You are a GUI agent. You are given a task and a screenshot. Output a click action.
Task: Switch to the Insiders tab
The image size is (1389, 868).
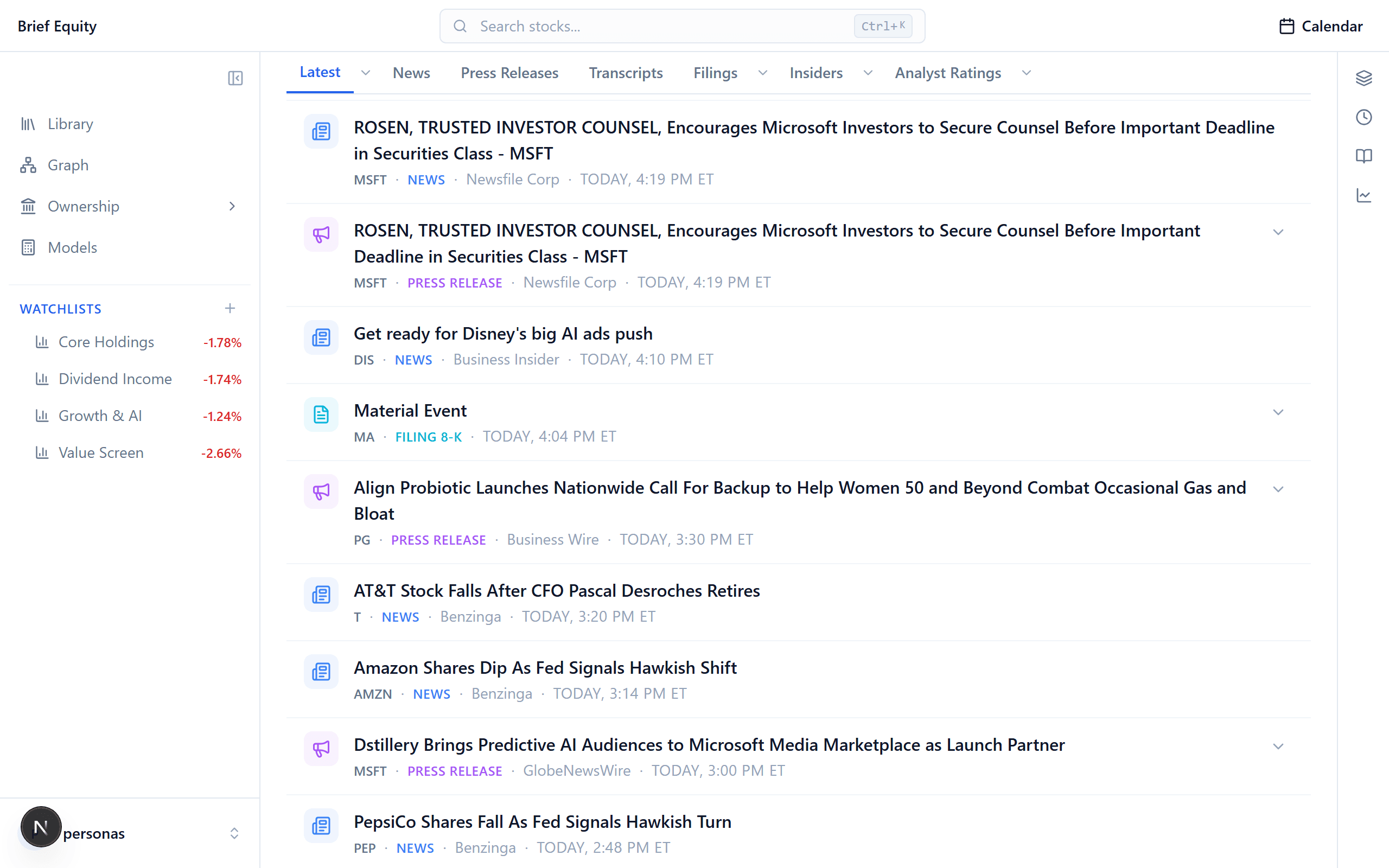(815, 73)
